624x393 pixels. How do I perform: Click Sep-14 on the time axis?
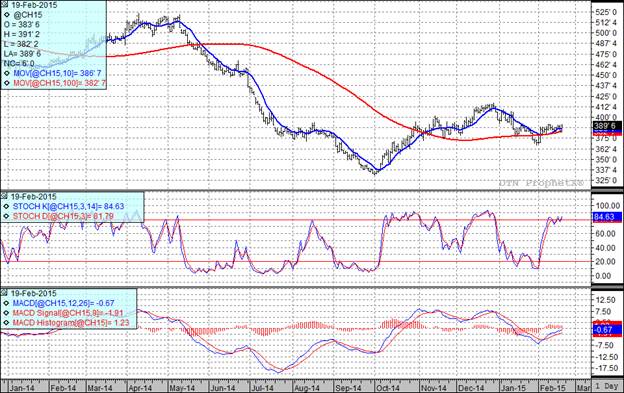348,388
